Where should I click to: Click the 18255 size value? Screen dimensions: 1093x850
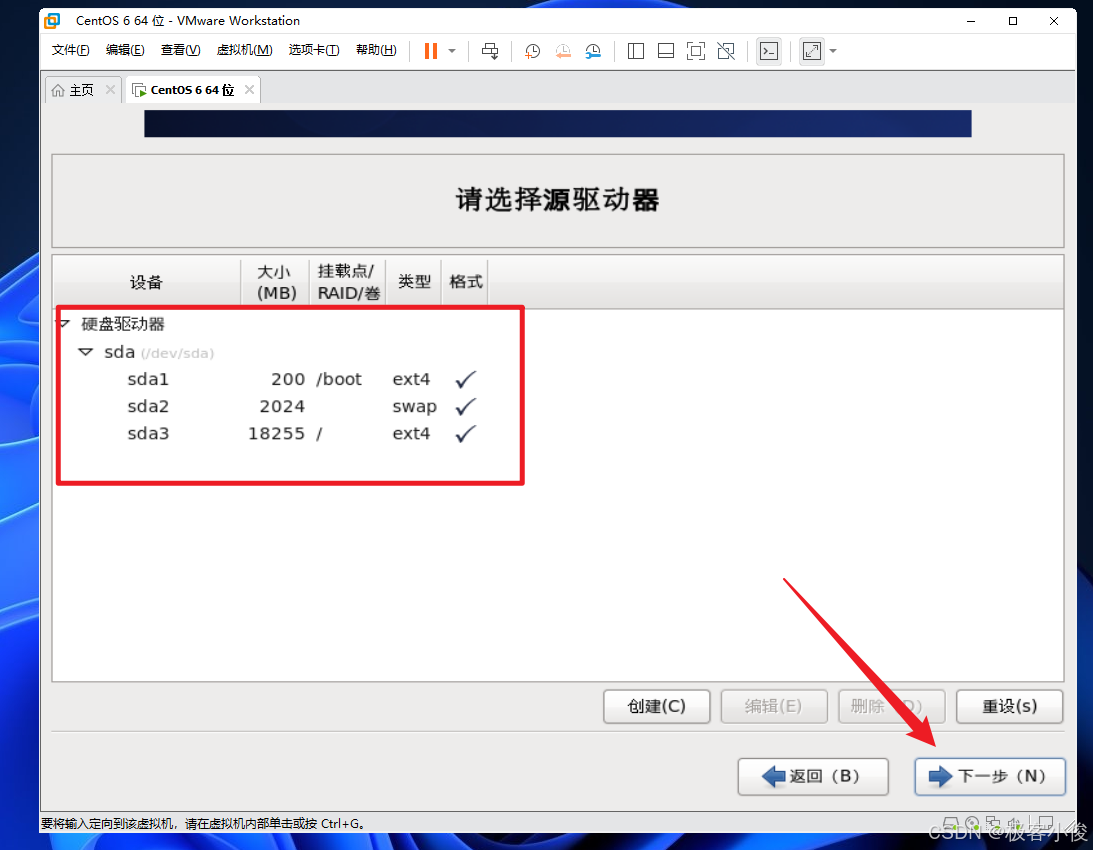click(x=277, y=434)
